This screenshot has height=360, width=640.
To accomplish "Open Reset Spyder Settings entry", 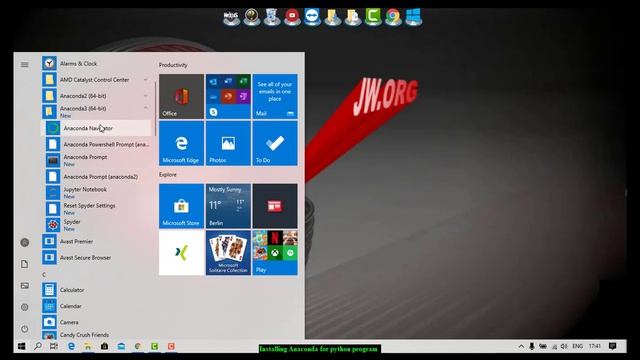I will (x=97, y=209).
